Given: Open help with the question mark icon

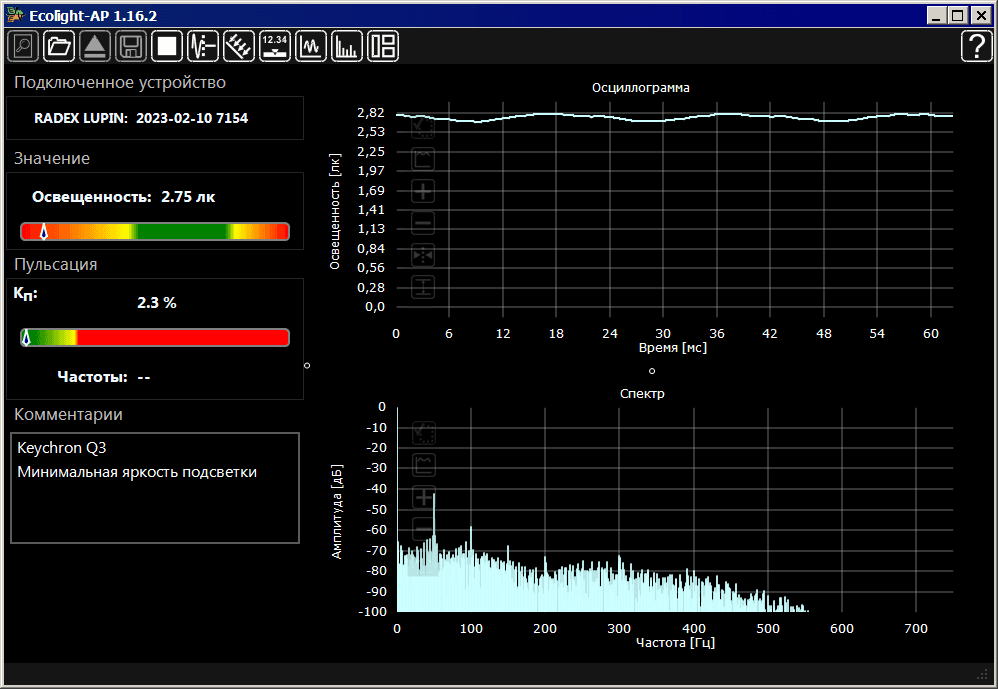Looking at the screenshot, I should pyautogui.click(x=976, y=46).
